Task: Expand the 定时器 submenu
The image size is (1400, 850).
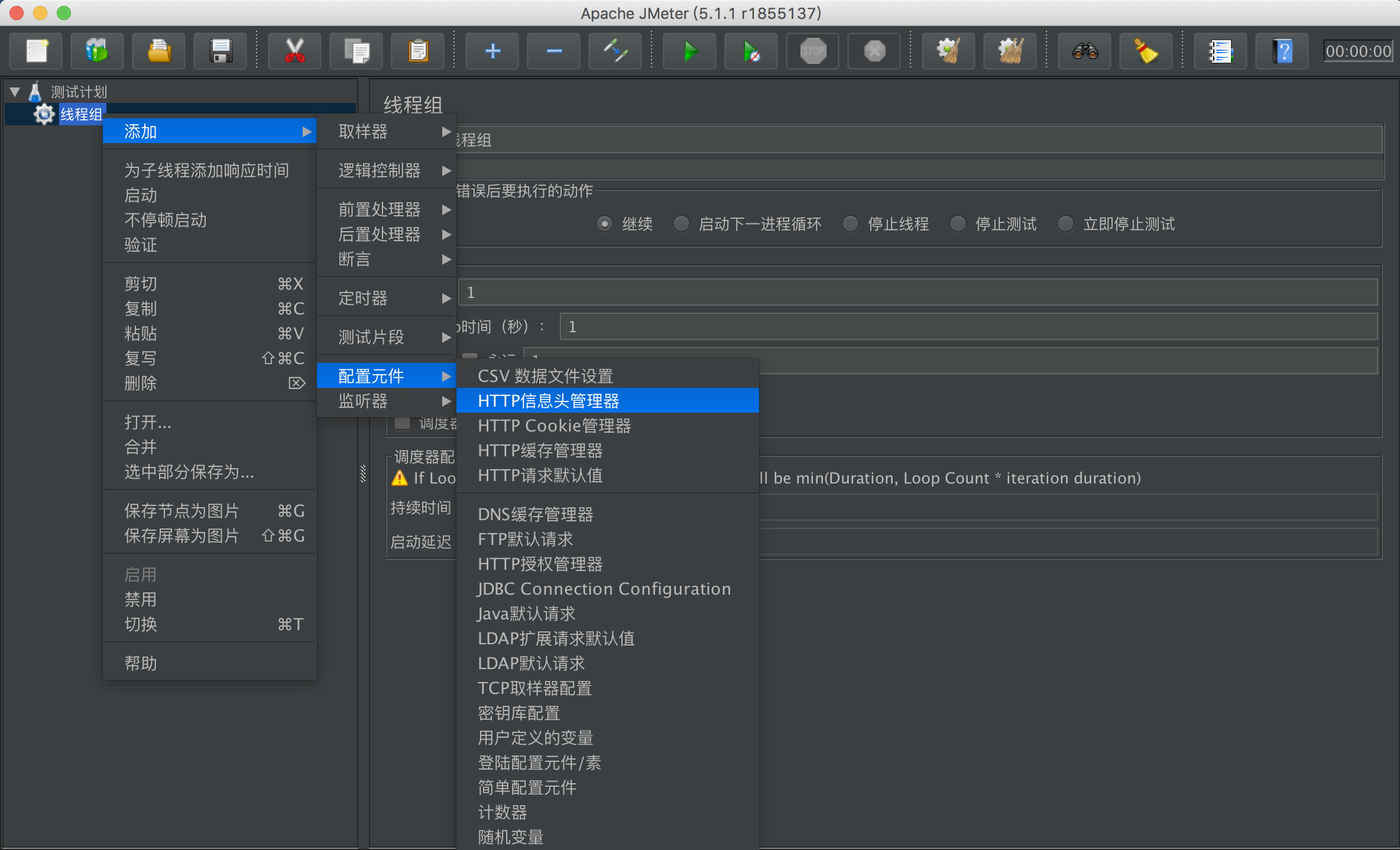Action: tap(387, 298)
